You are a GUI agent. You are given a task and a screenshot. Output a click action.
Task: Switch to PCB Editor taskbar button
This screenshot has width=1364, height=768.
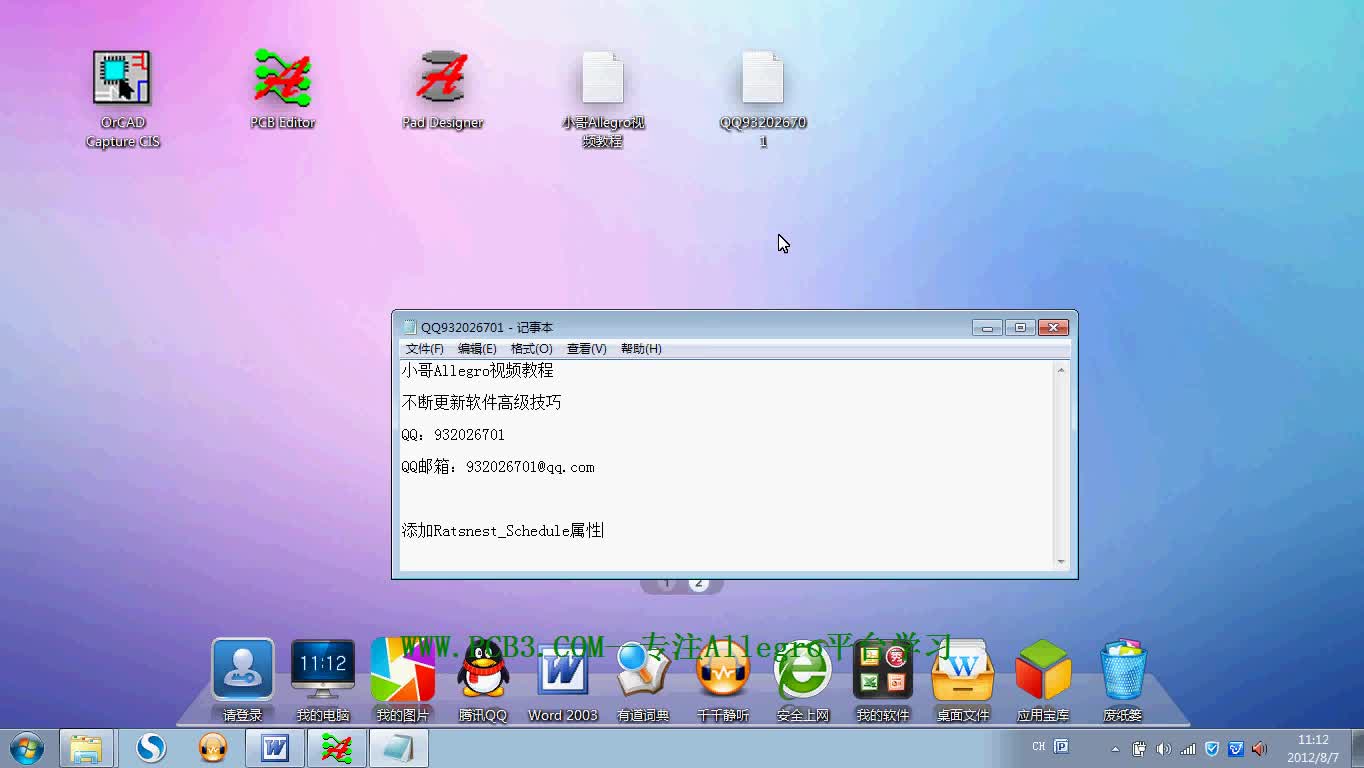pyautogui.click(x=337, y=748)
